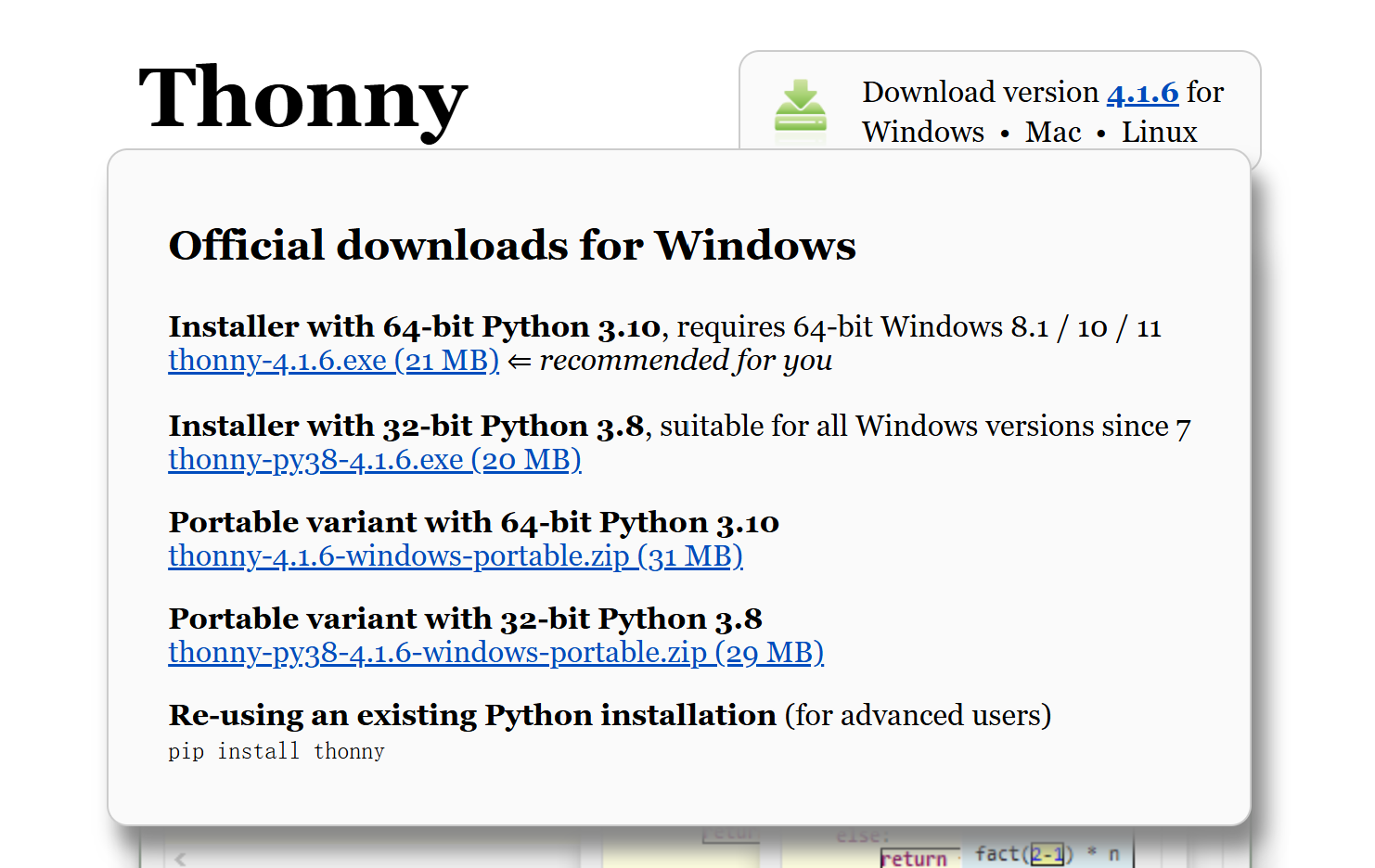
Task: Click the highlighted 2-1 expression in the code
Action: [x=1047, y=852]
